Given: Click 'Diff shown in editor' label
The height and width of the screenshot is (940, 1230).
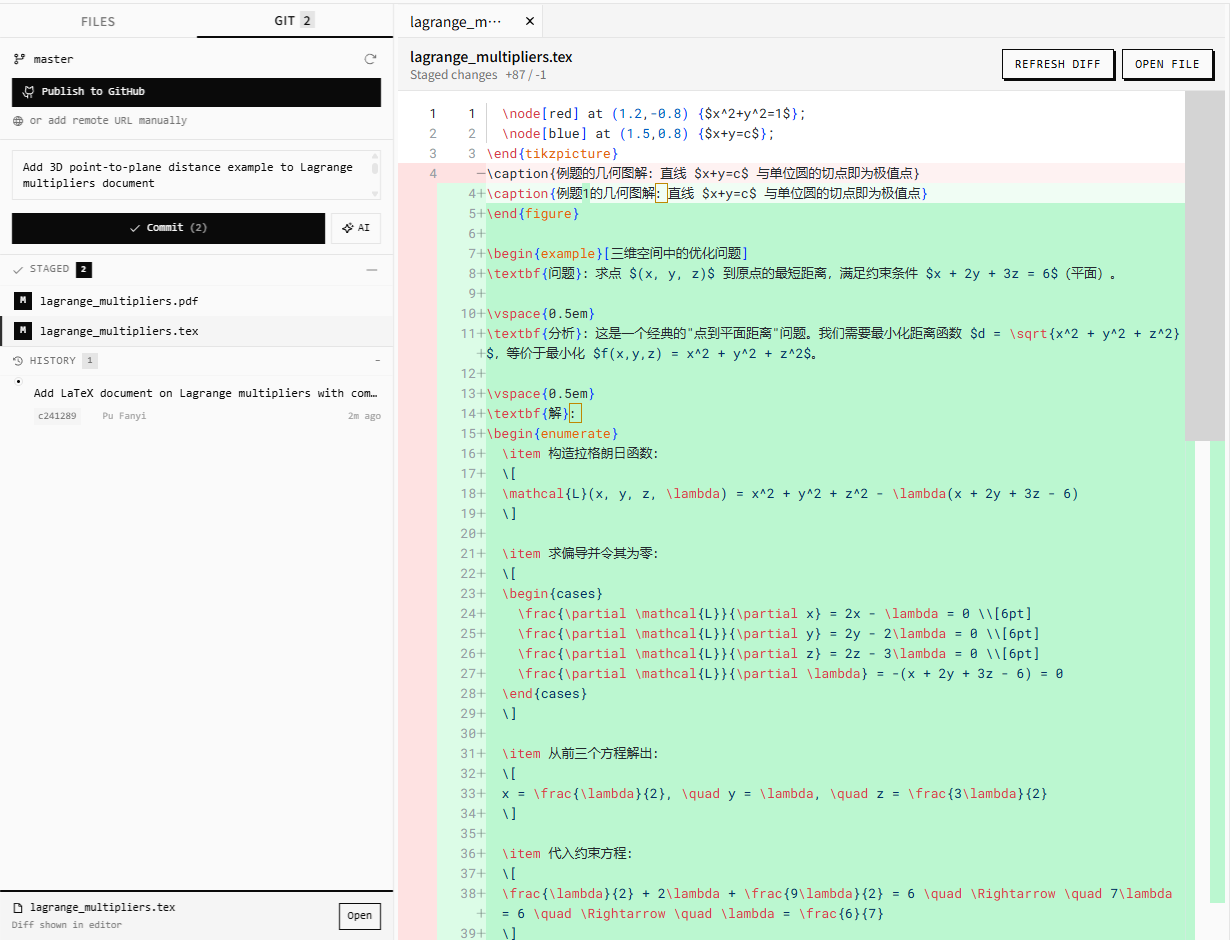Looking at the screenshot, I should (x=67, y=925).
